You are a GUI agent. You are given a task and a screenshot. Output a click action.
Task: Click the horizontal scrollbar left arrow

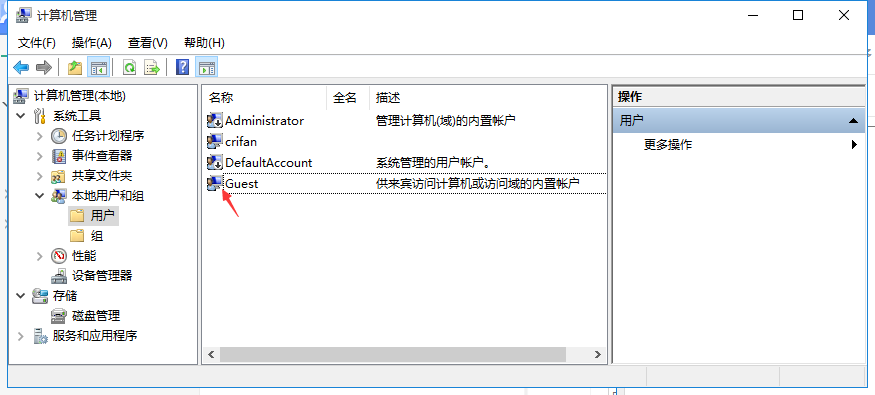tap(211, 354)
